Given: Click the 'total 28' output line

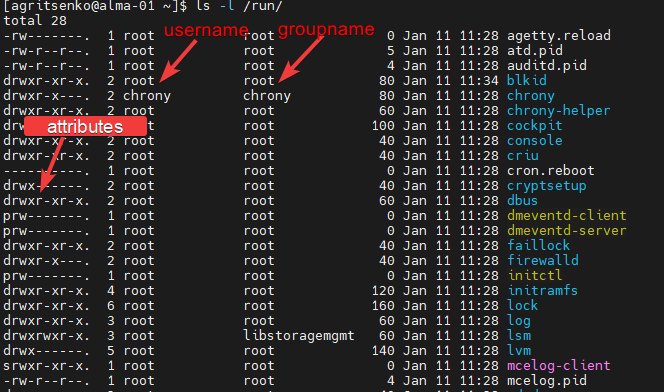Looking at the screenshot, I should click(35, 20).
